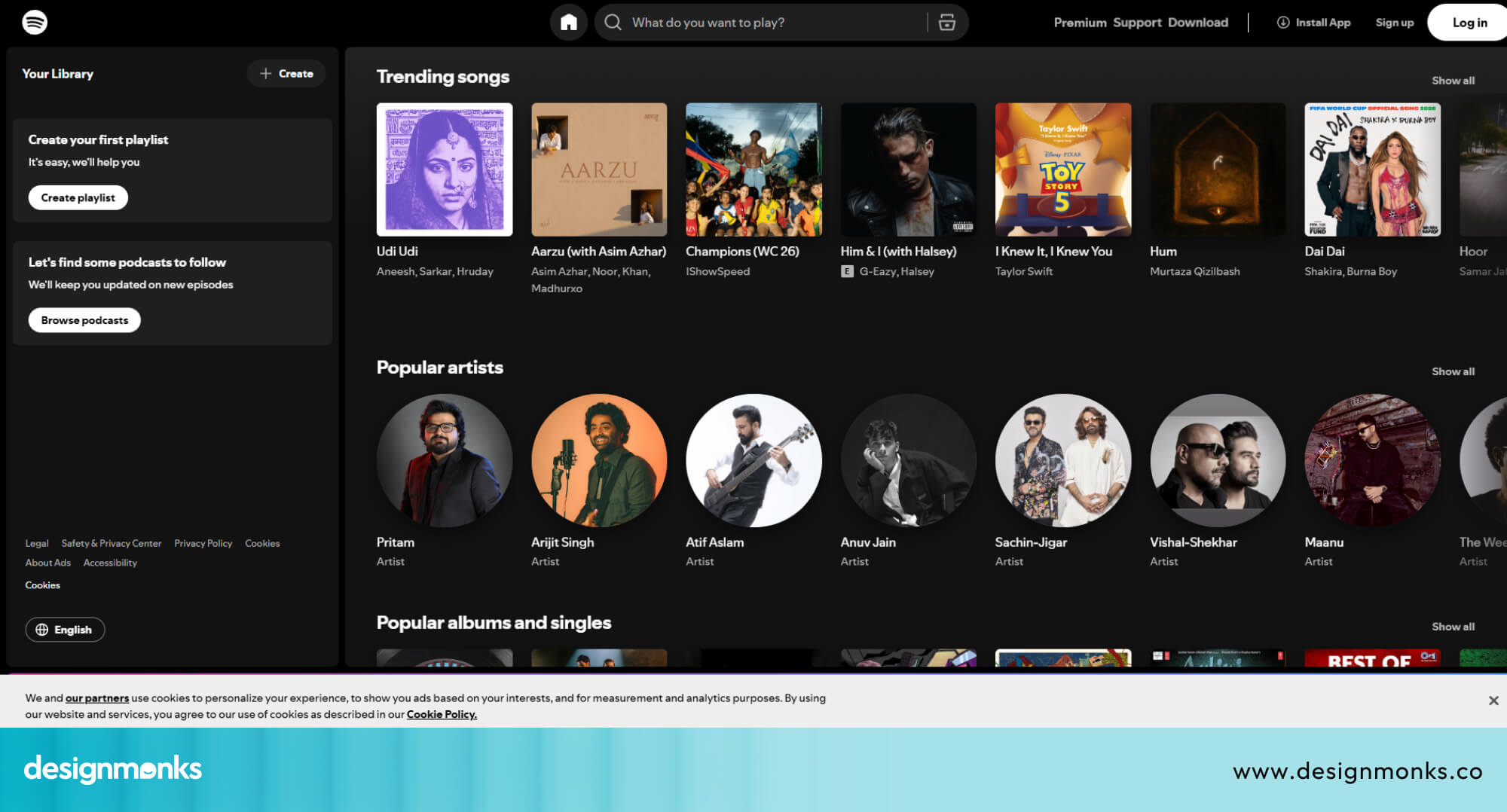Open About Ads footer link

coord(47,563)
